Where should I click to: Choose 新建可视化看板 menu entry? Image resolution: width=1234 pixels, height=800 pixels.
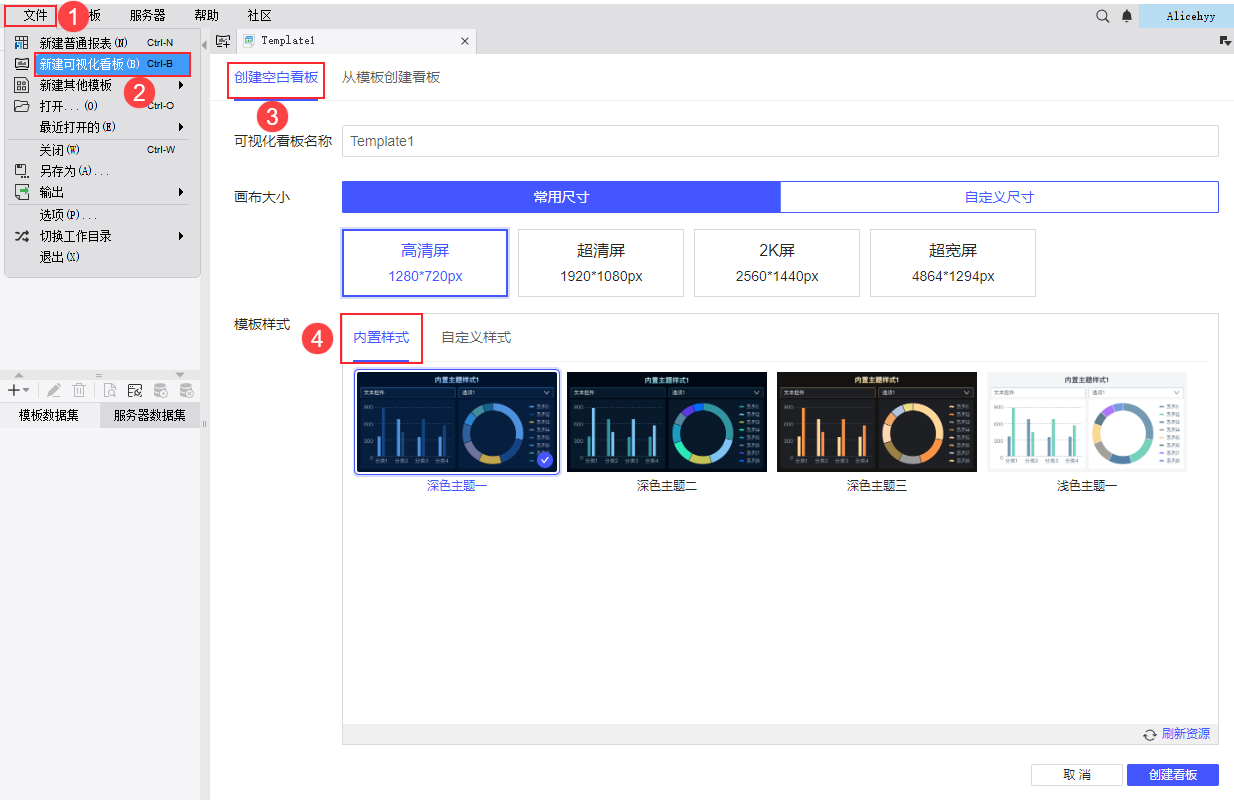[112, 64]
